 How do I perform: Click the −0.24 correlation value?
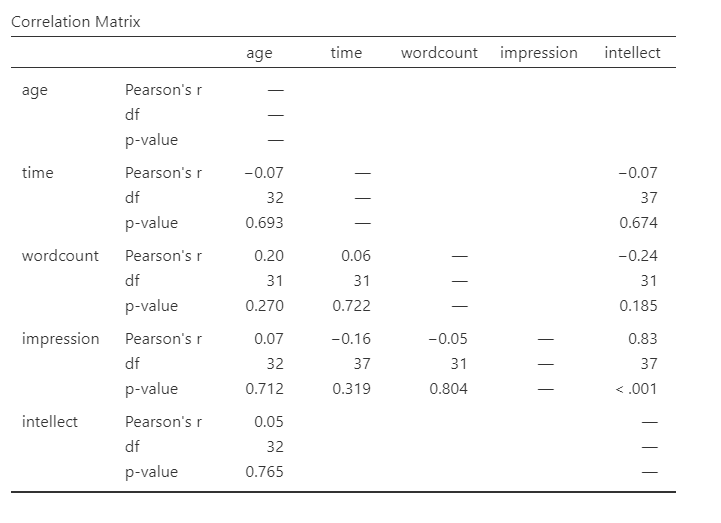pyautogui.click(x=638, y=256)
